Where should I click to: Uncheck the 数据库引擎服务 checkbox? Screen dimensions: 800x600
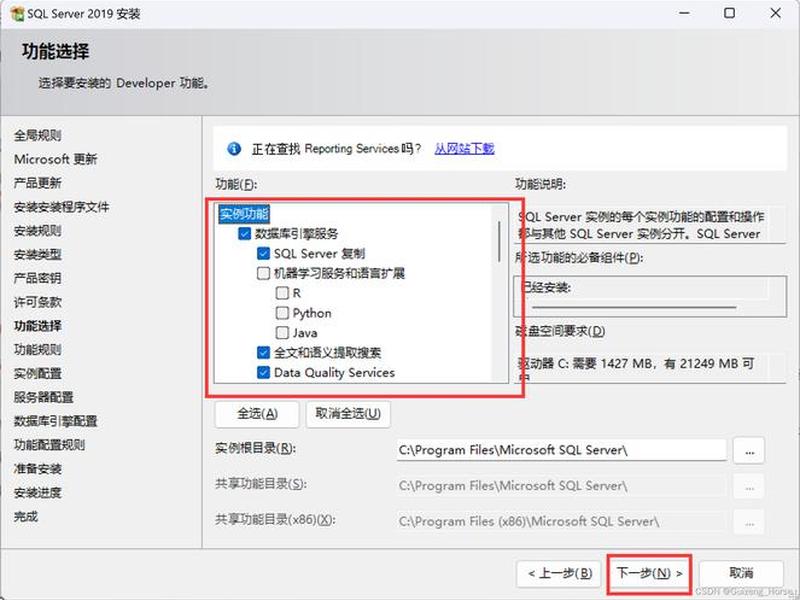coord(244,234)
